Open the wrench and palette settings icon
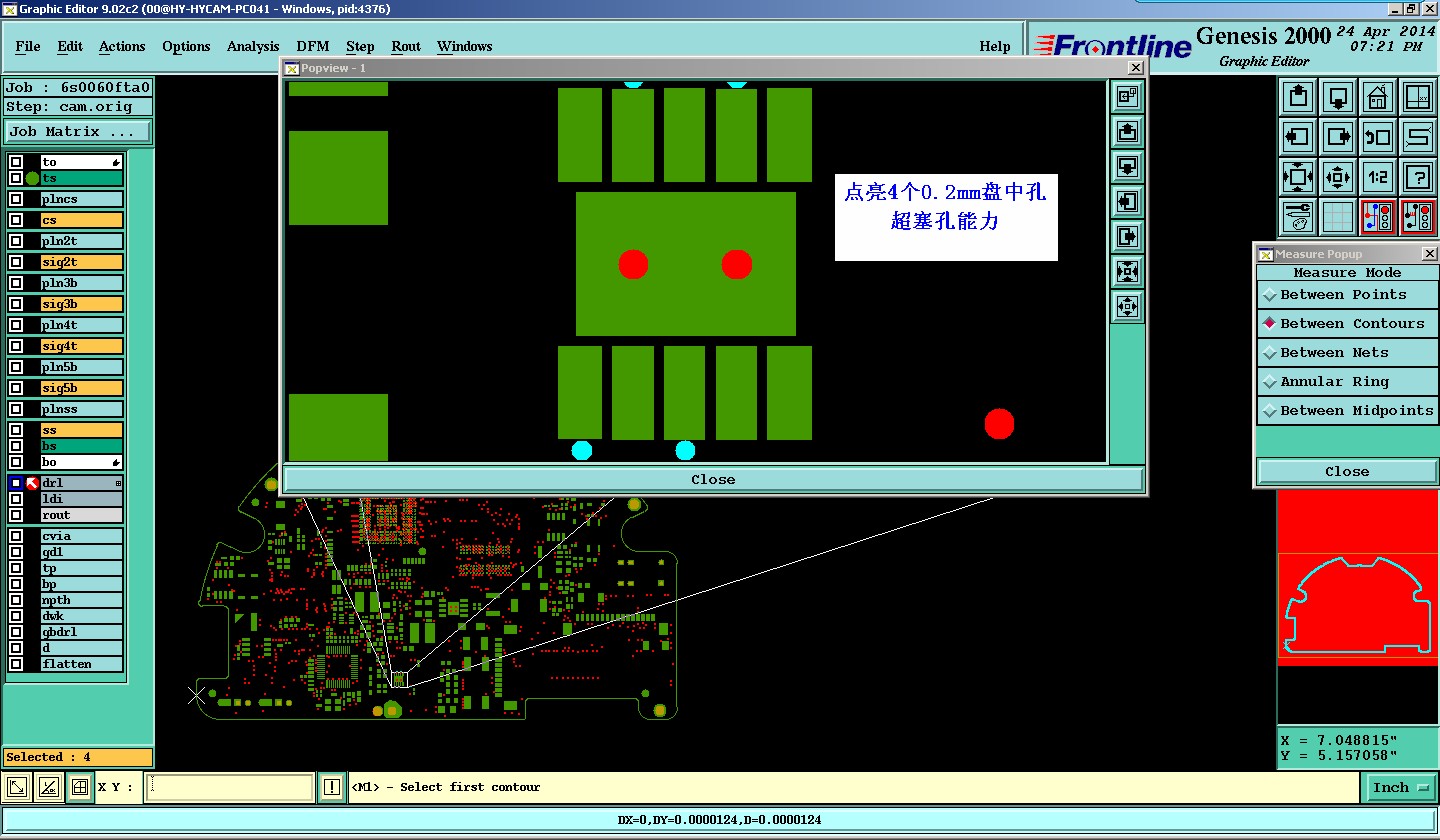 tap(1298, 217)
